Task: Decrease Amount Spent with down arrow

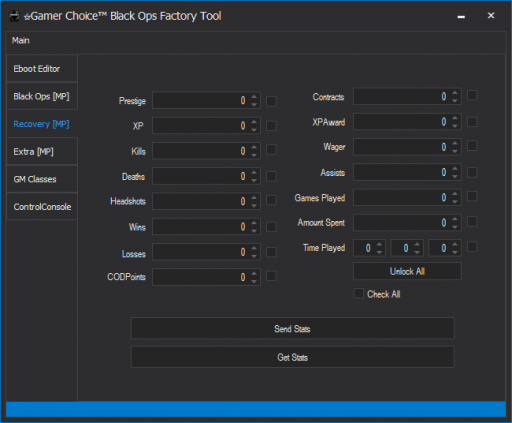Action: tap(455, 227)
